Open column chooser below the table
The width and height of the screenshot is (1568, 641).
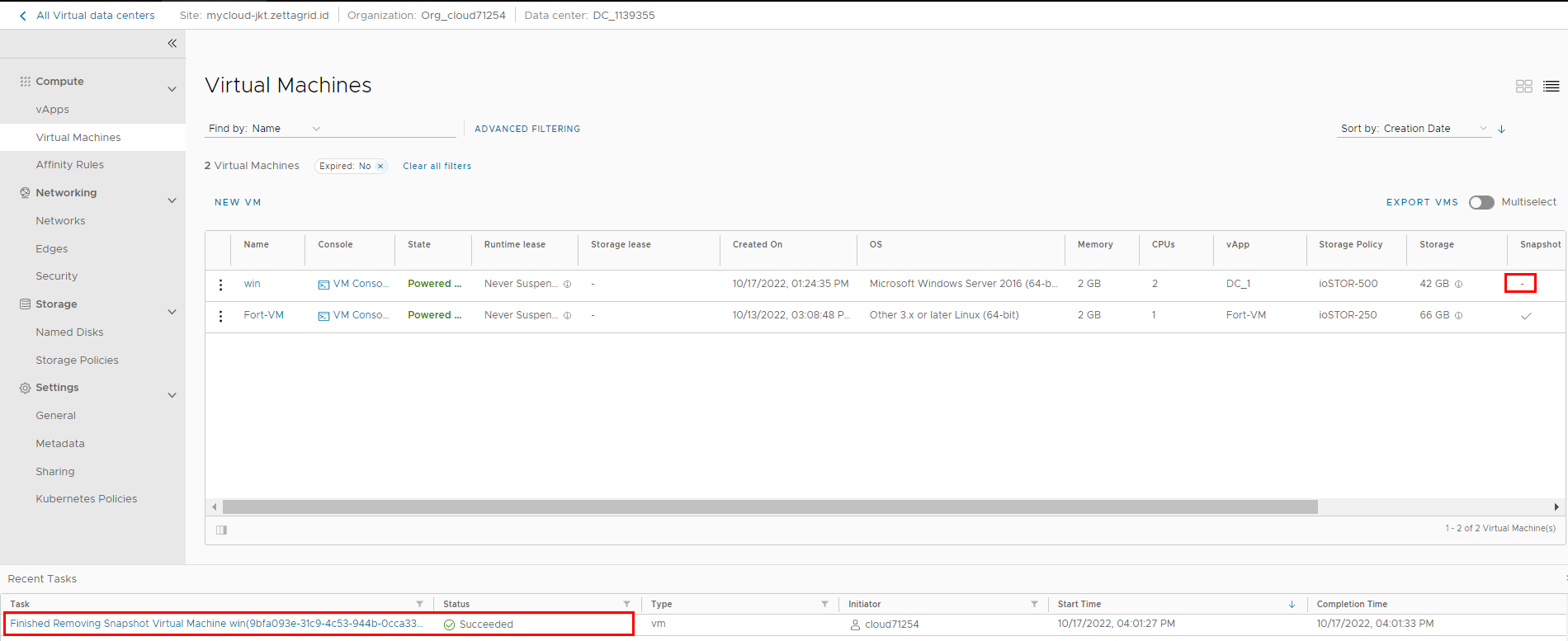coord(221,530)
